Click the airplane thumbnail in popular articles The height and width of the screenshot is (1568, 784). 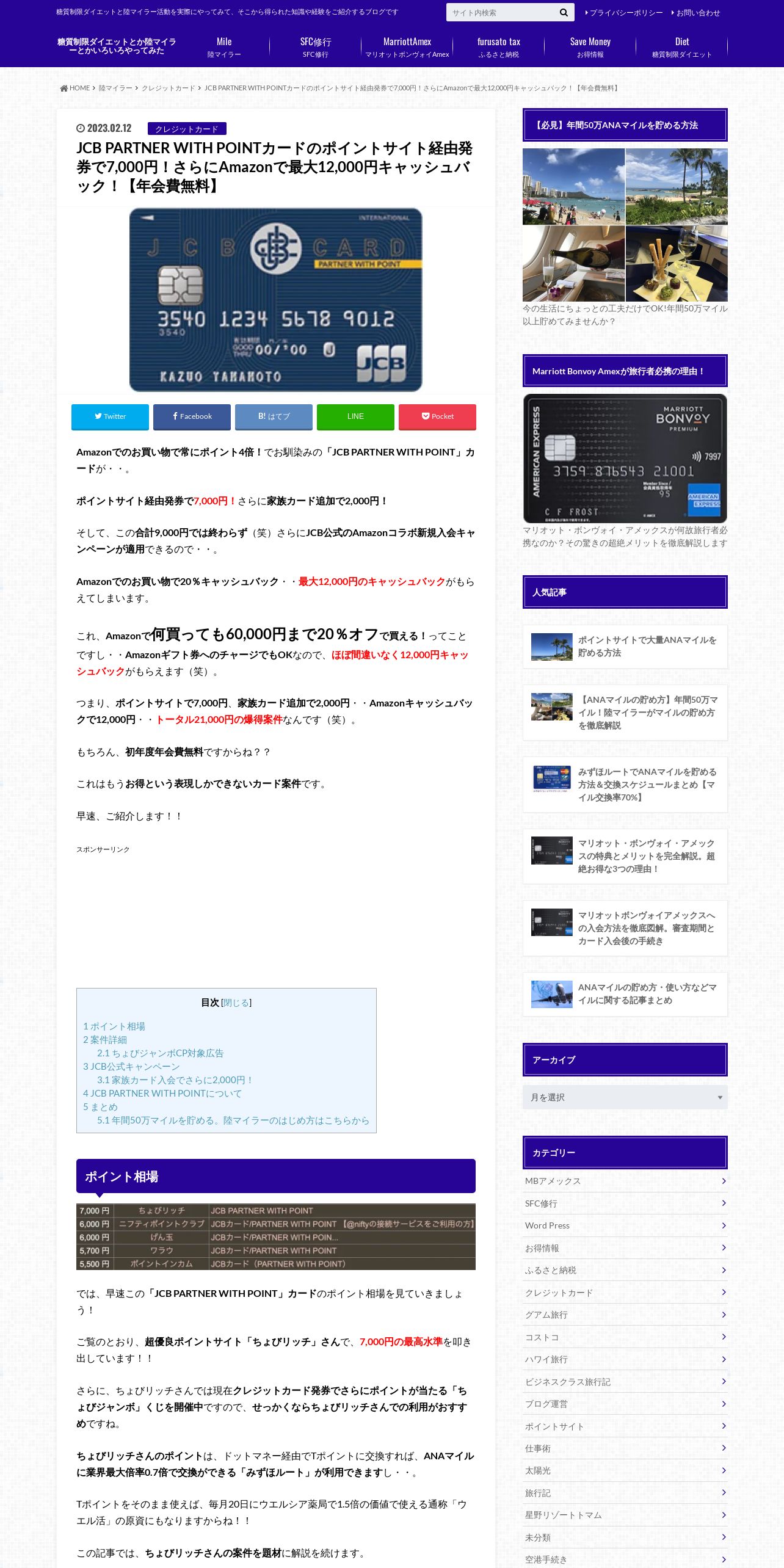[x=552, y=994]
